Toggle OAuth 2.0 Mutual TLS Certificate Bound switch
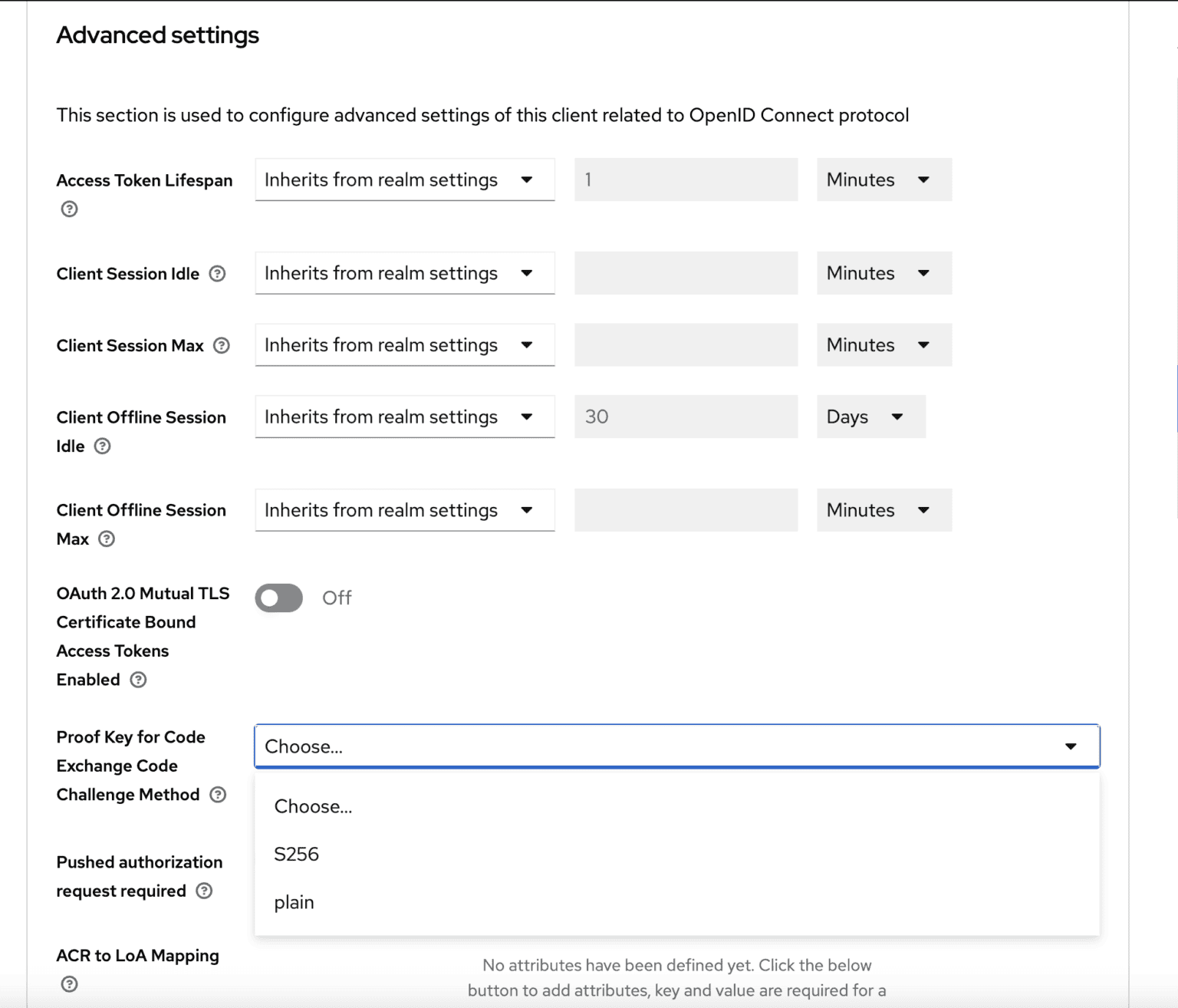The image size is (1178, 1008). [278, 598]
